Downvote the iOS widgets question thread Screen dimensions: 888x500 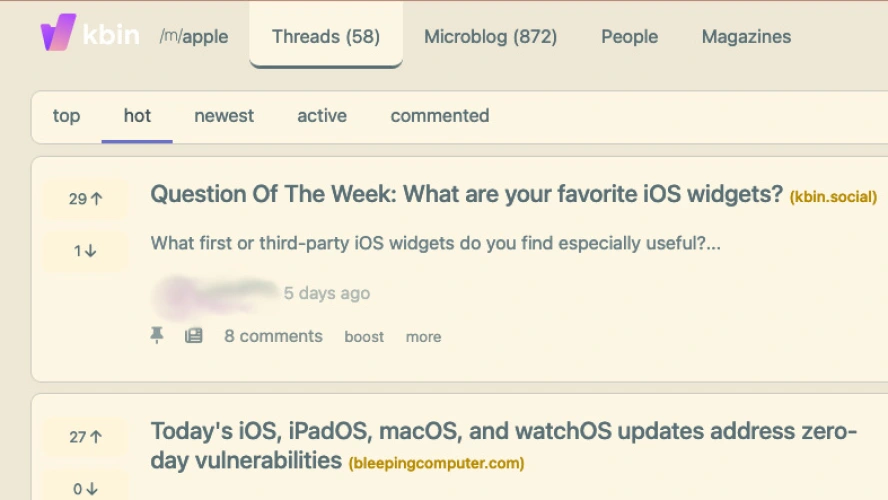(86, 251)
